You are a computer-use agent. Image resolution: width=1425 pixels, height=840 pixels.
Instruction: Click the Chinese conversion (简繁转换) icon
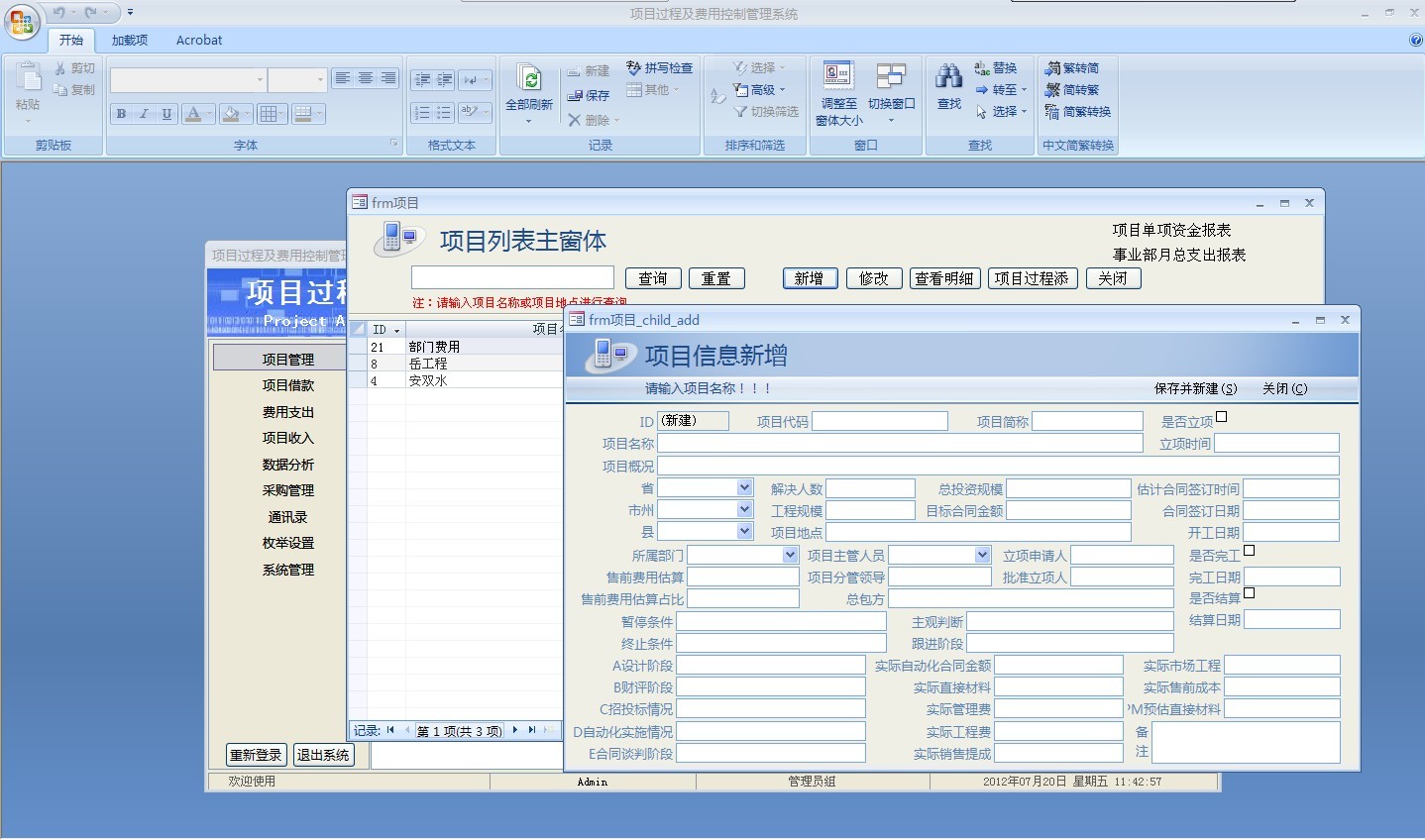1052,112
